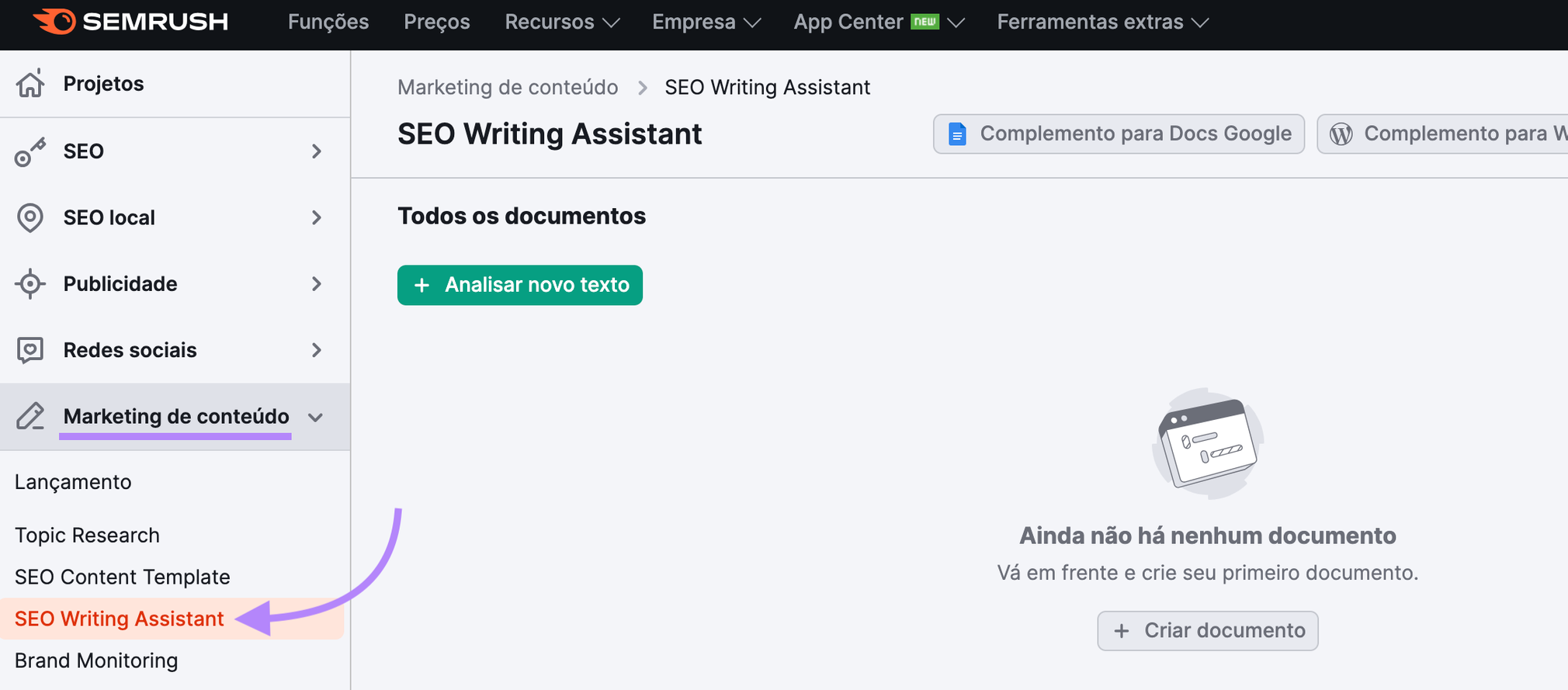Click the Publicidade target icon
Screen dimensions: 1568x690
pos(30,284)
